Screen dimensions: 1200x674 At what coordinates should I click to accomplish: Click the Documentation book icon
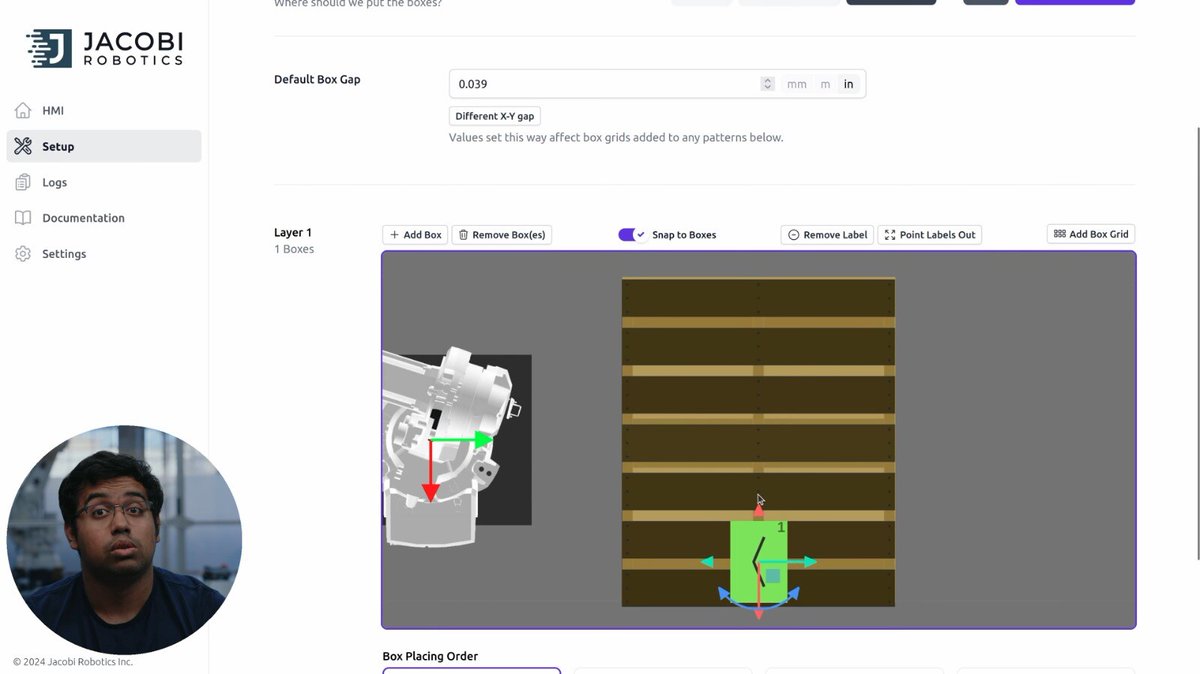[23, 218]
